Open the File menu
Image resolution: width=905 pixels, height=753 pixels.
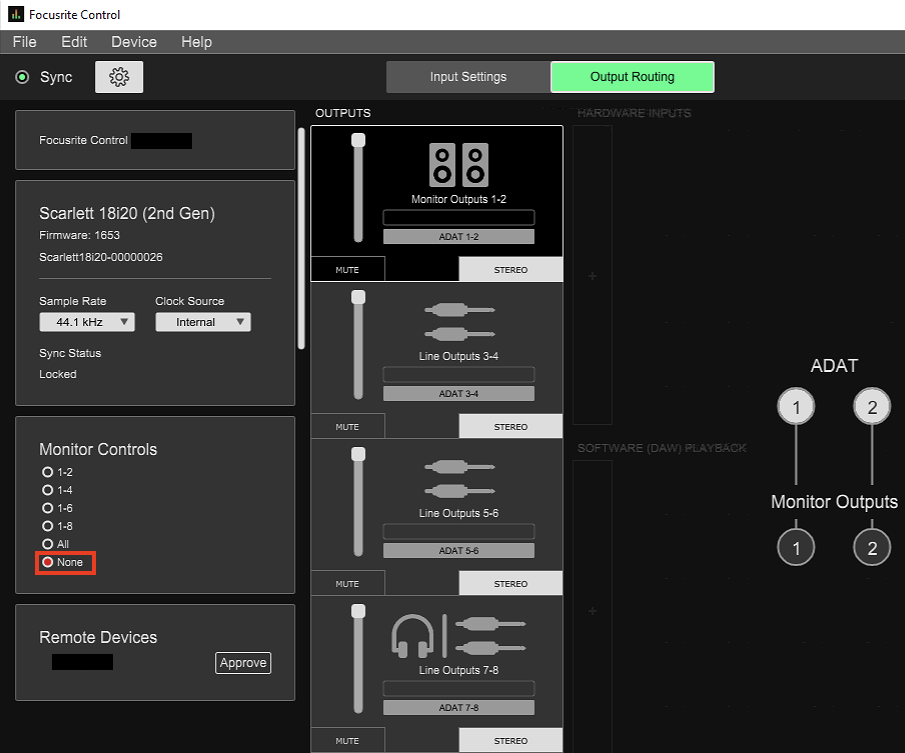24,42
